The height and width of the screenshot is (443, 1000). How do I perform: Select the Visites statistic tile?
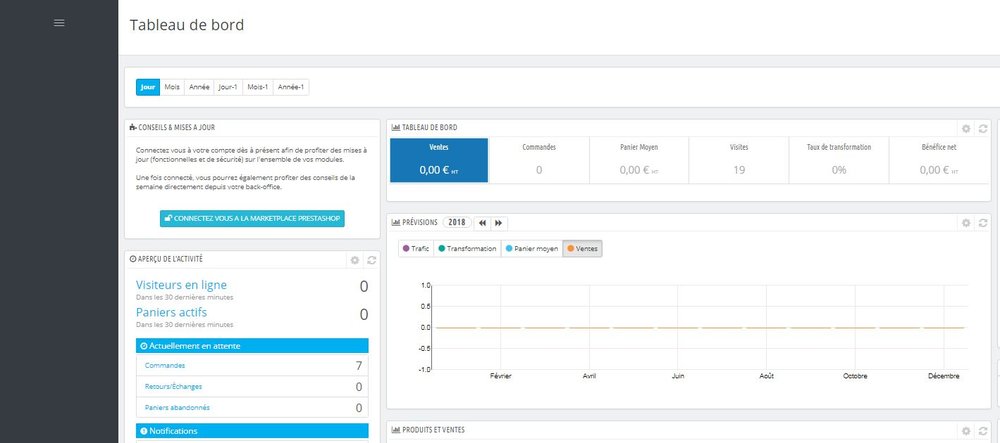(739, 160)
